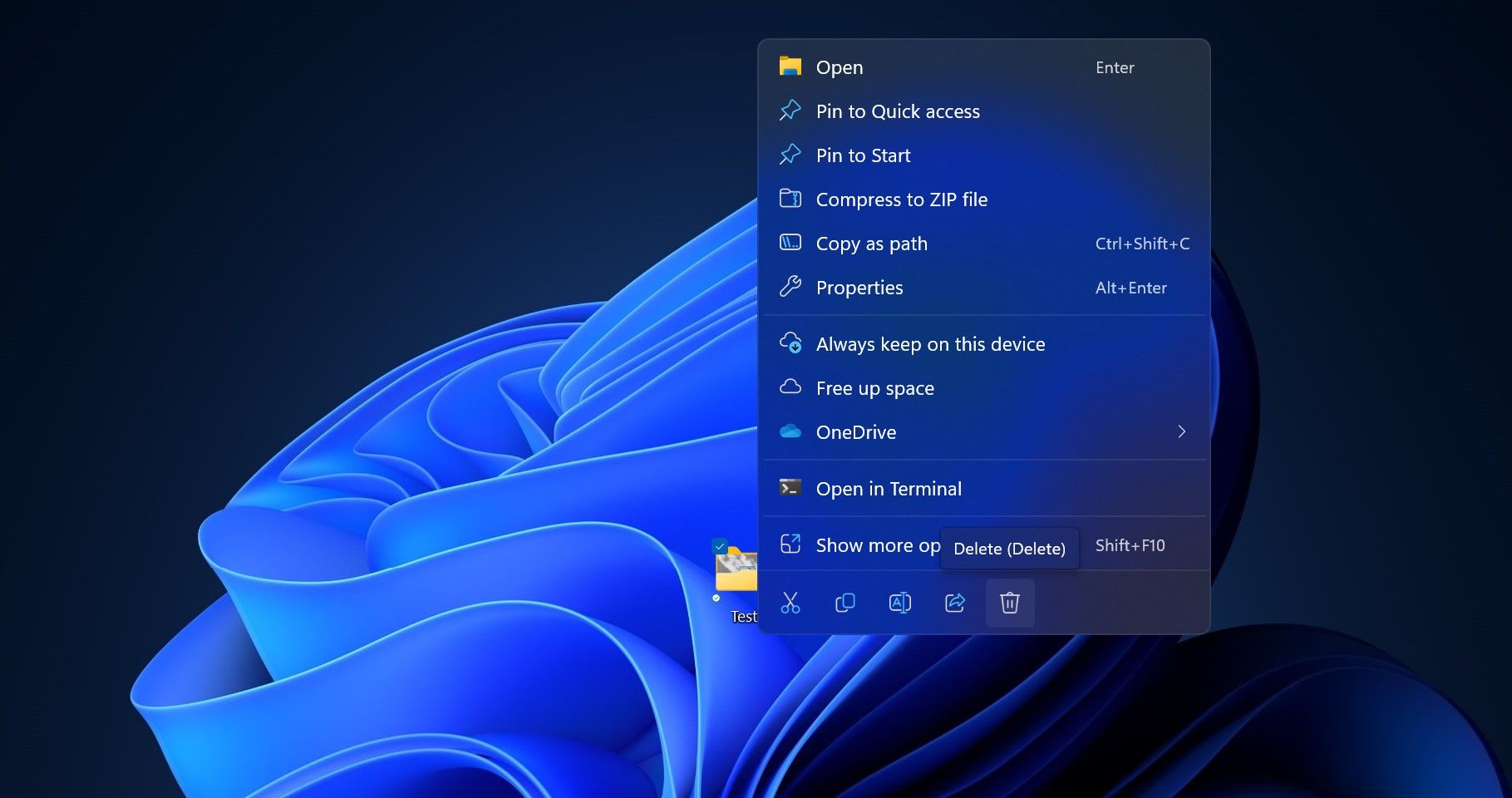This screenshot has width=1512, height=798.
Task: Choose Pin to Quick access
Action: click(898, 111)
